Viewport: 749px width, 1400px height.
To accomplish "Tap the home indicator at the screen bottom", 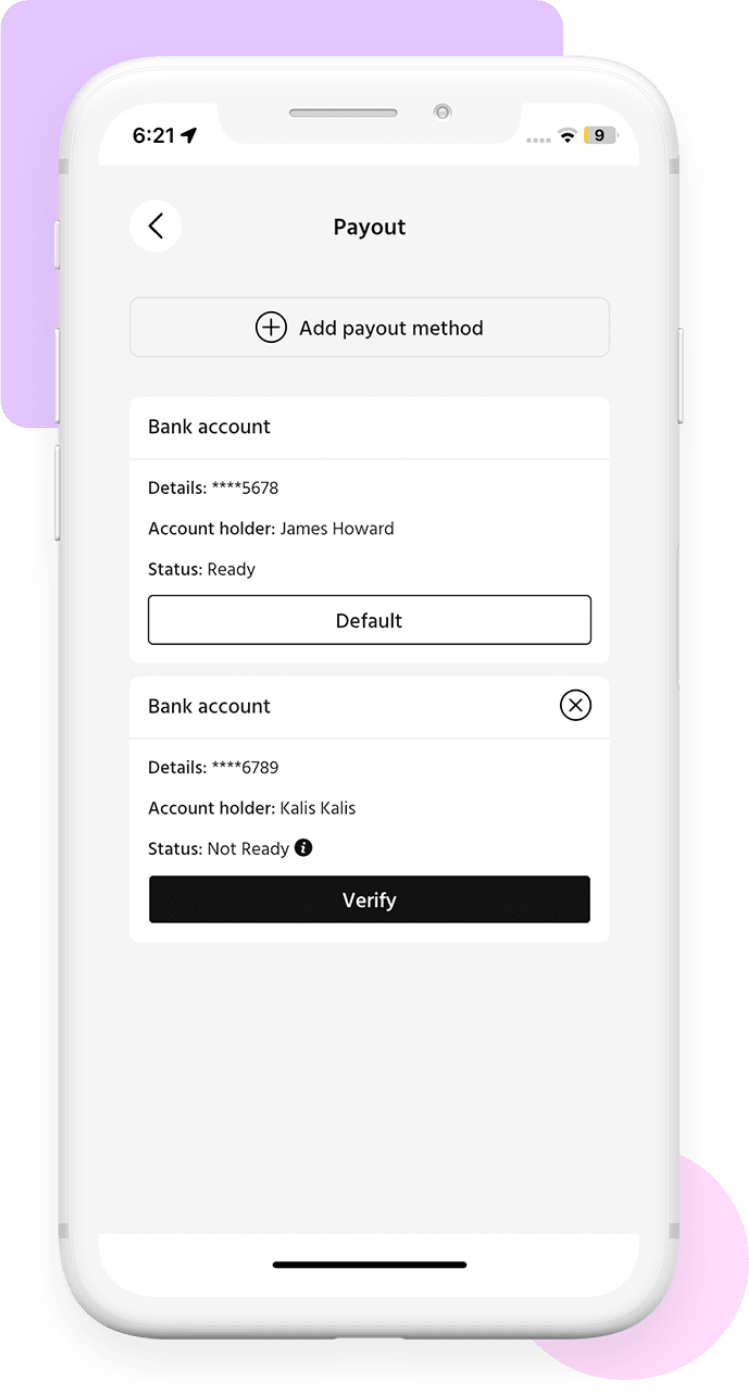I will point(369,1265).
